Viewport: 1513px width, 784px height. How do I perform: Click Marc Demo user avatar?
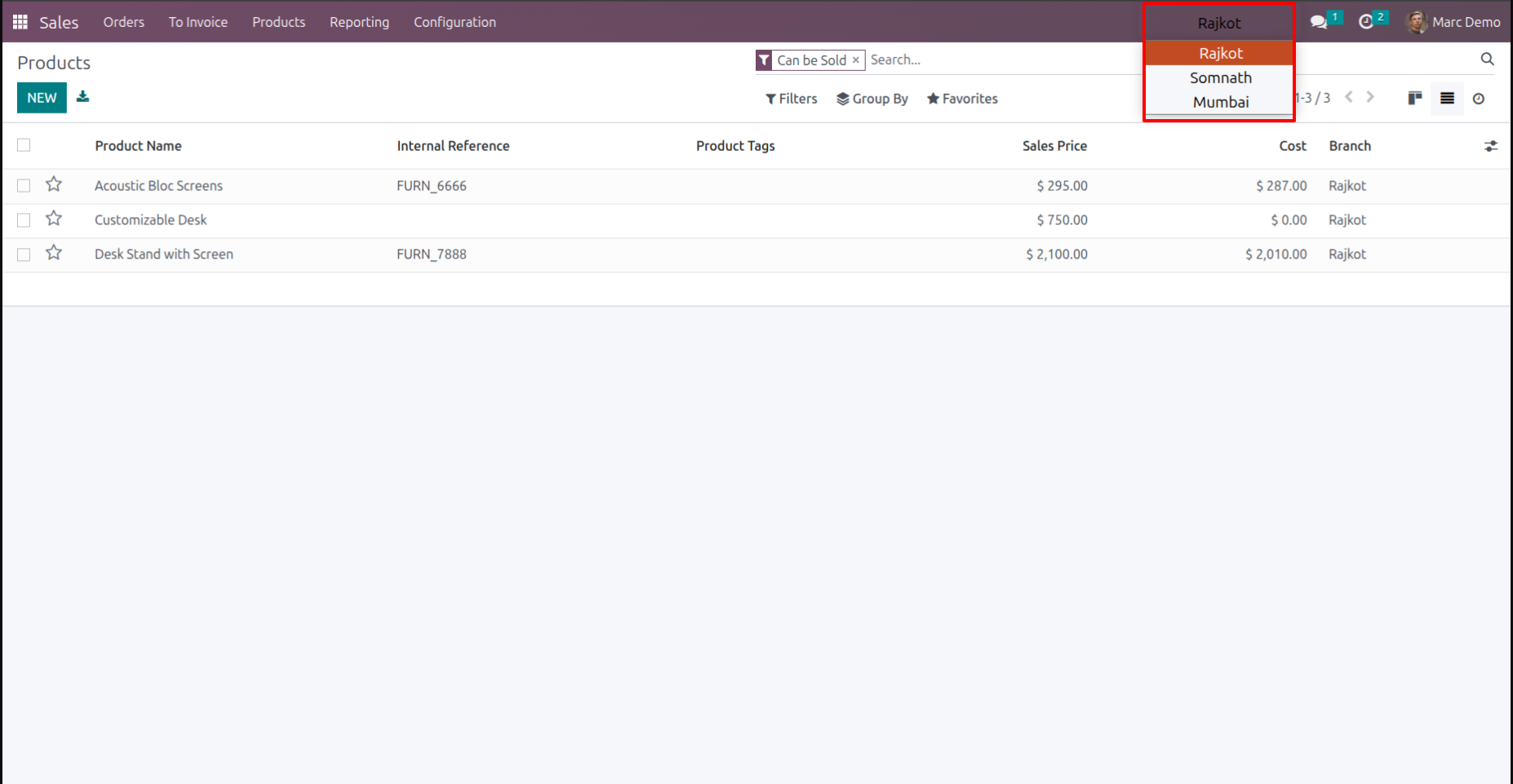(x=1418, y=22)
